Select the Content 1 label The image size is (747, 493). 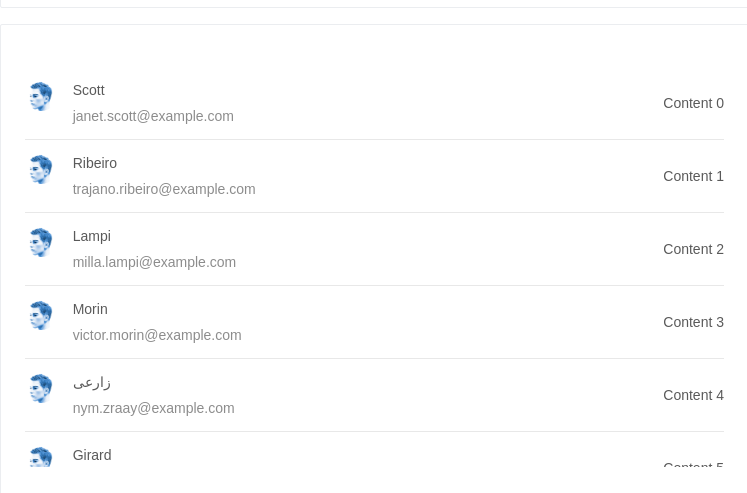[x=693, y=176]
